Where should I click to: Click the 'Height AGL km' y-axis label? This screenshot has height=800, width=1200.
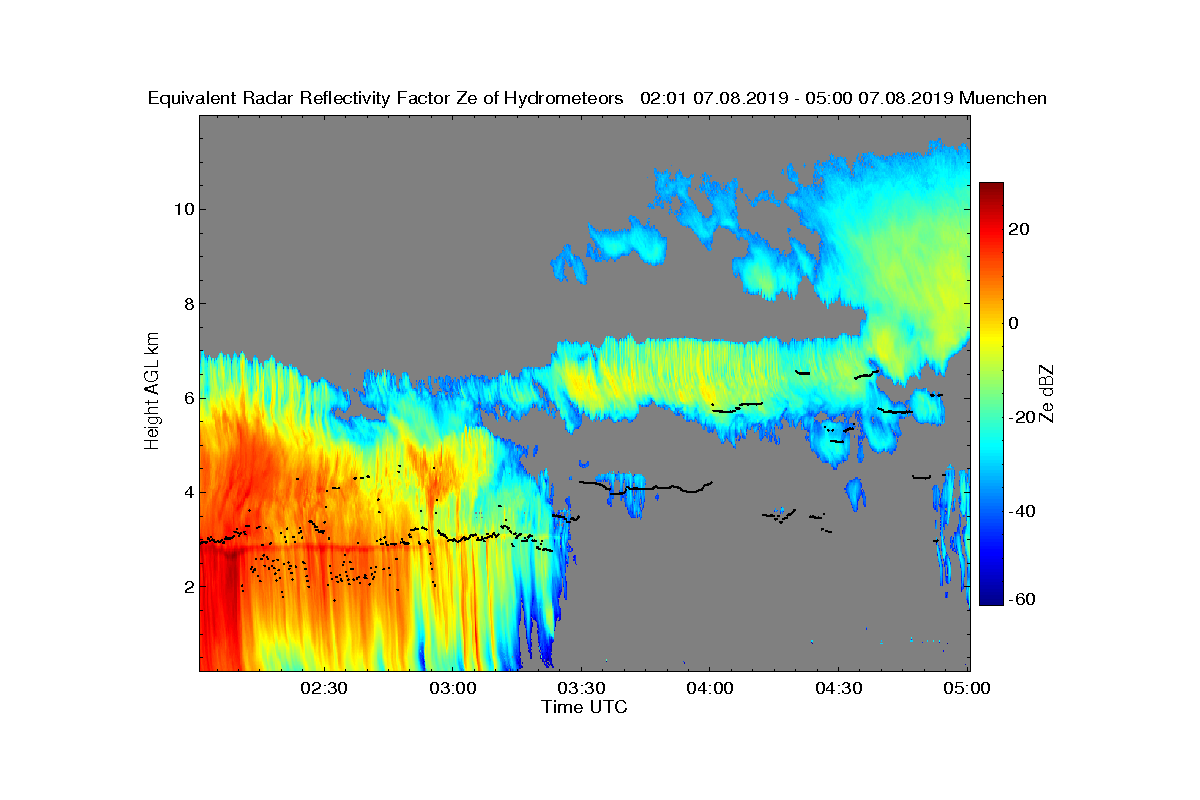(152, 392)
